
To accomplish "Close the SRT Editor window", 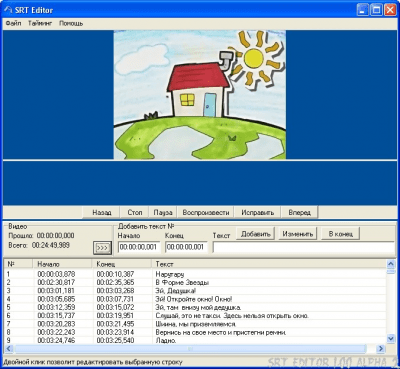I will coord(390,10).
